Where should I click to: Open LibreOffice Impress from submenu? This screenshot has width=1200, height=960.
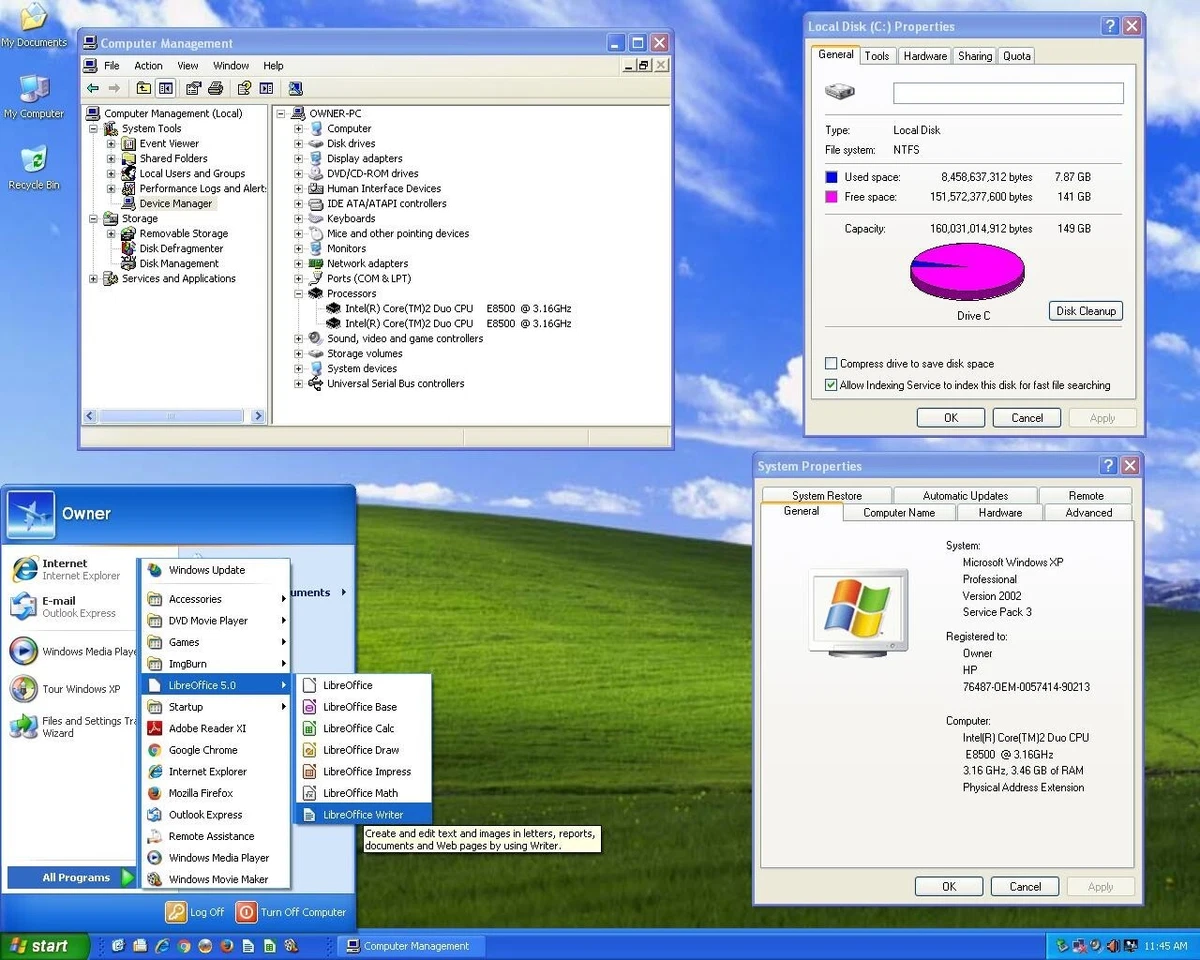point(364,771)
